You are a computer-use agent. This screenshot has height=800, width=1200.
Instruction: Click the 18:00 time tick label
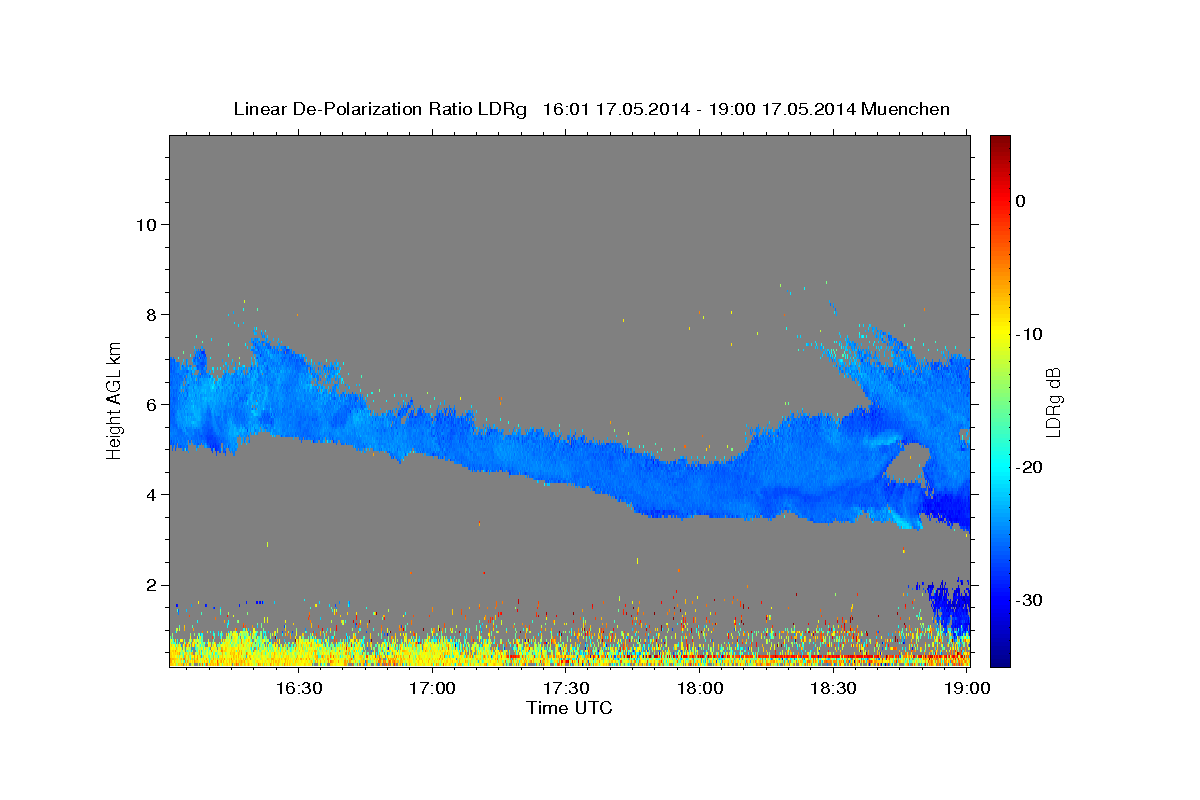(x=700, y=688)
